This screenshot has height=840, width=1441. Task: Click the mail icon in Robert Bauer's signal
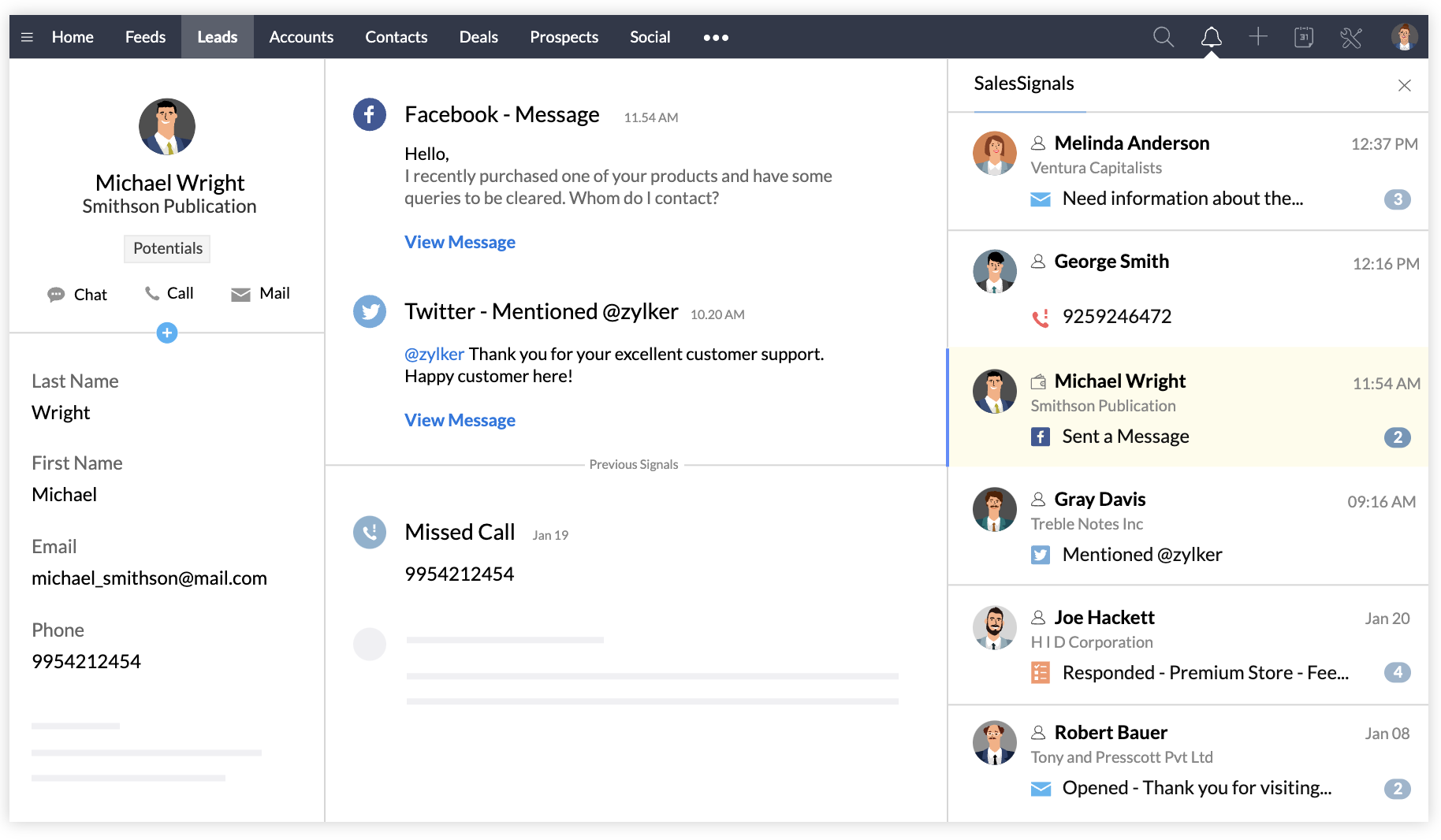pyautogui.click(x=1041, y=789)
